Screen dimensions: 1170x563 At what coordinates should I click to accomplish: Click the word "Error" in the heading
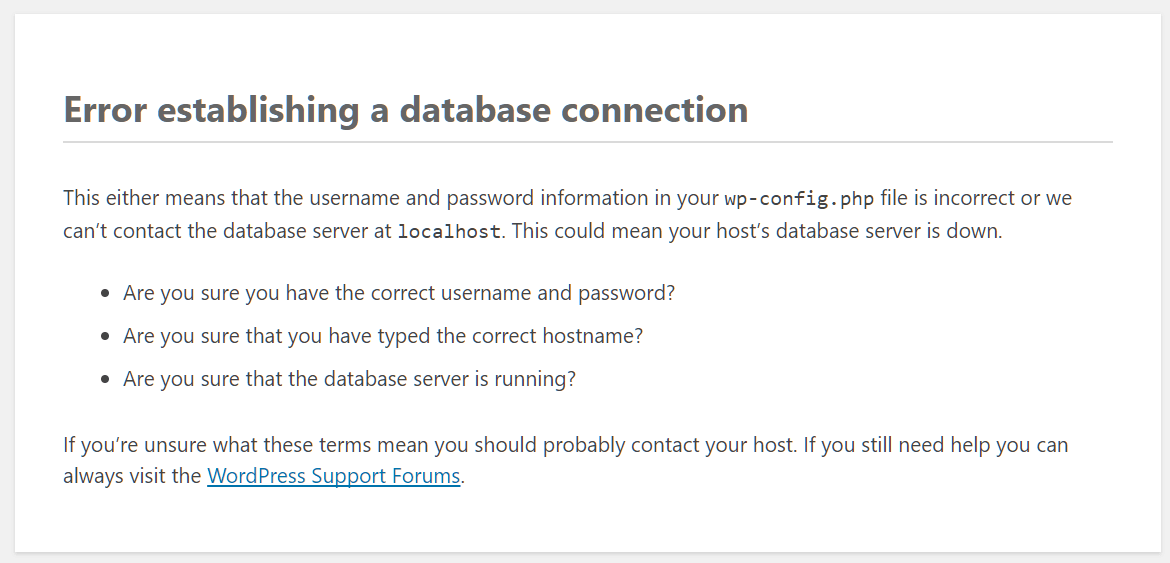pos(106,109)
